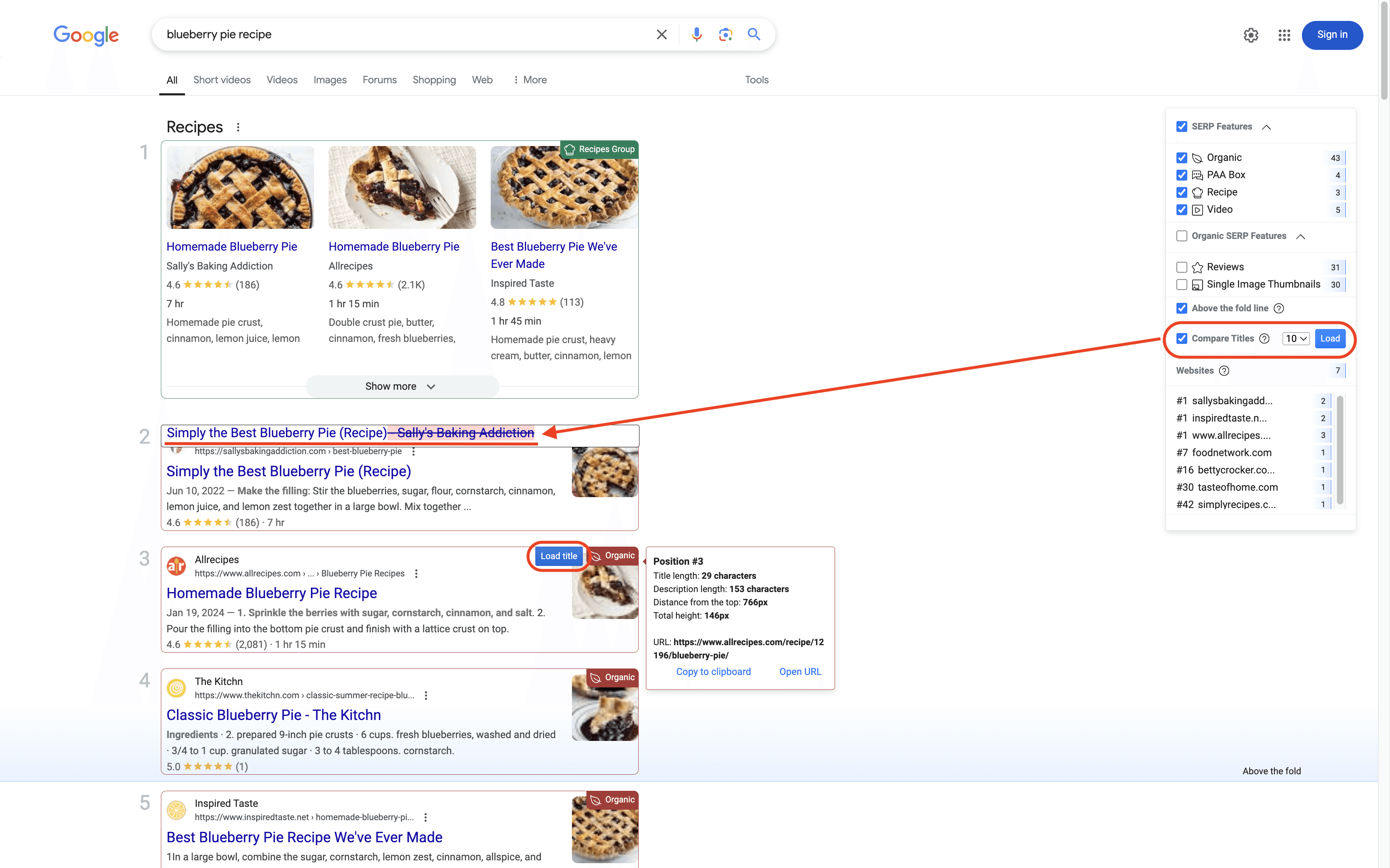
Task: Switch to the Forums tab
Action: [x=379, y=80]
